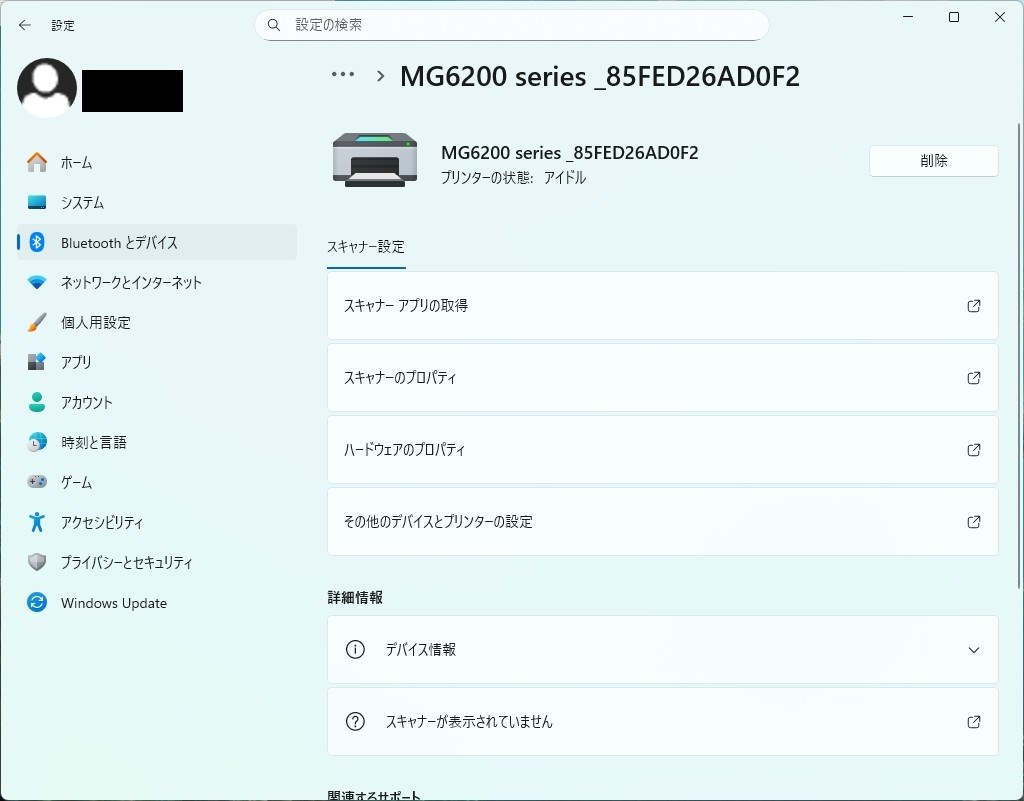1024x801 pixels.
Task: Click the System monitor icon
Action: click(x=37, y=202)
